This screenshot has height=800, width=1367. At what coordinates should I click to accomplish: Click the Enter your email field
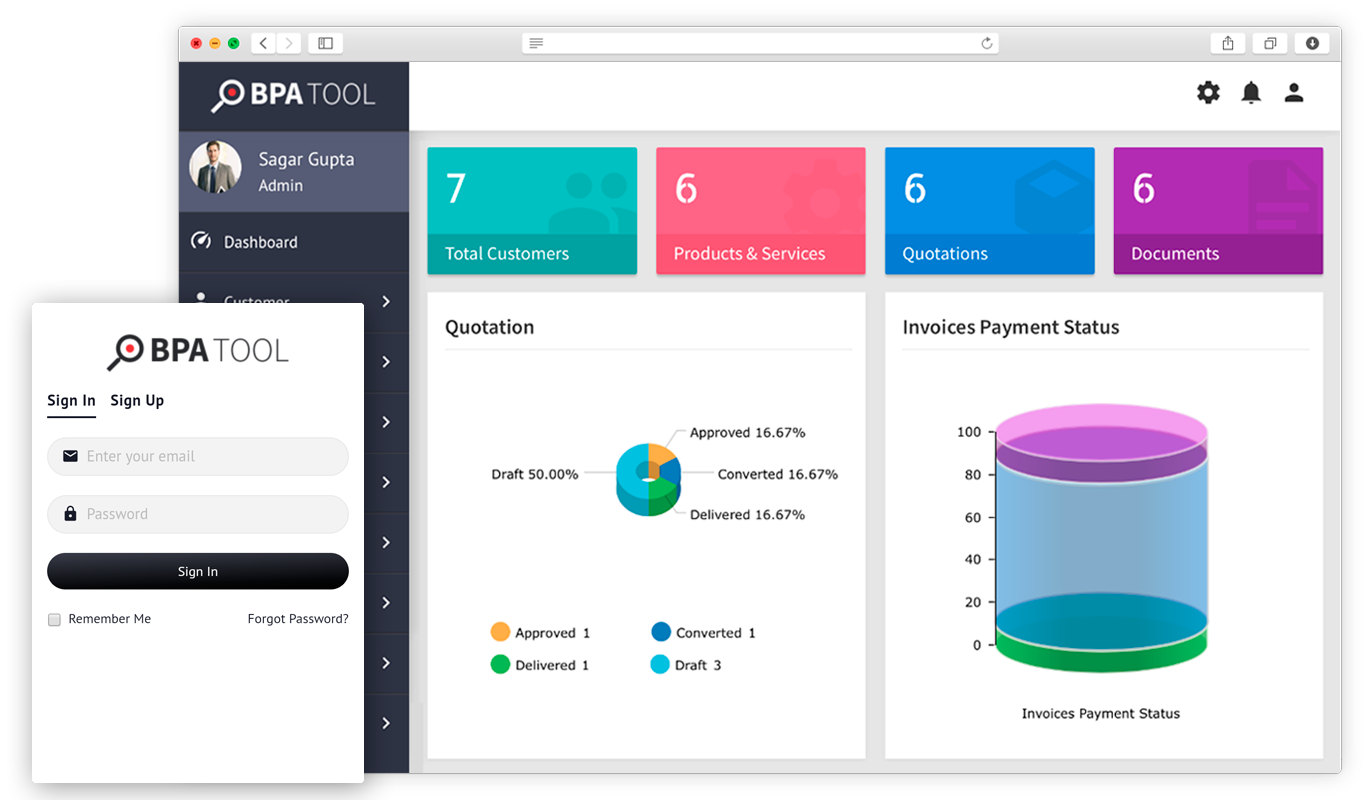(197, 456)
